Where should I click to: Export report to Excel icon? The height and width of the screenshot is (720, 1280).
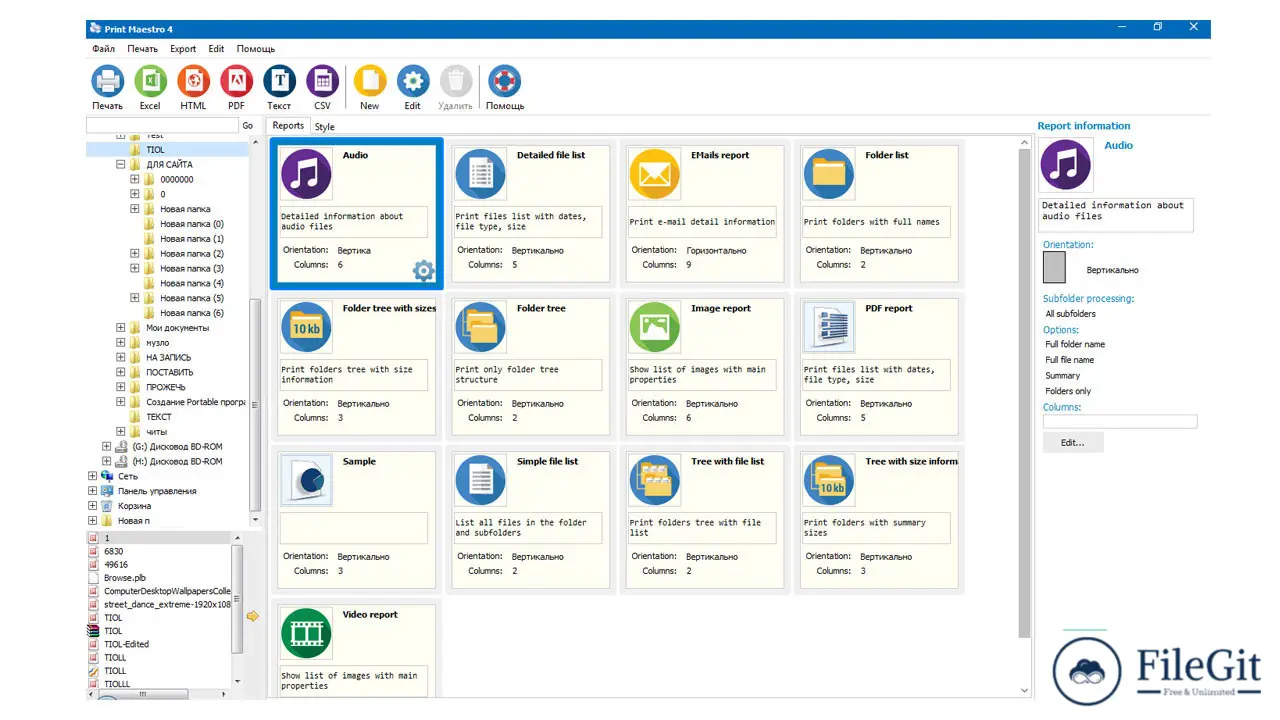pyautogui.click(x=150, y=81)
